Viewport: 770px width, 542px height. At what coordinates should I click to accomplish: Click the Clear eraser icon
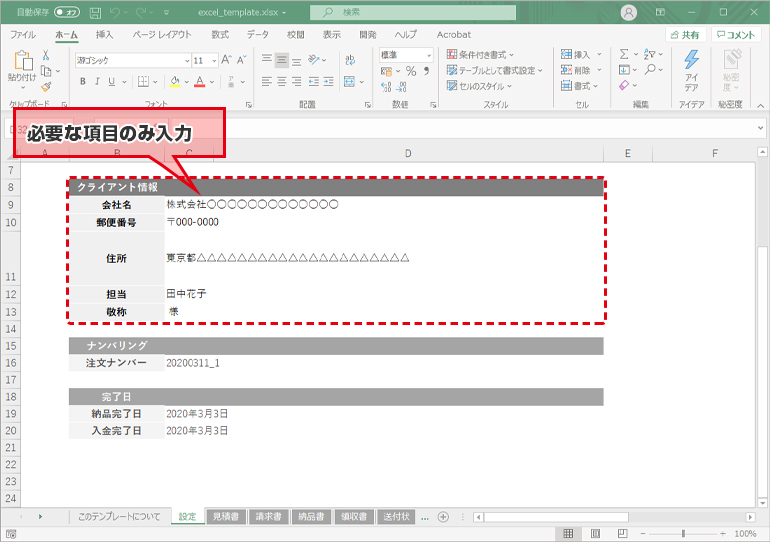624,85
